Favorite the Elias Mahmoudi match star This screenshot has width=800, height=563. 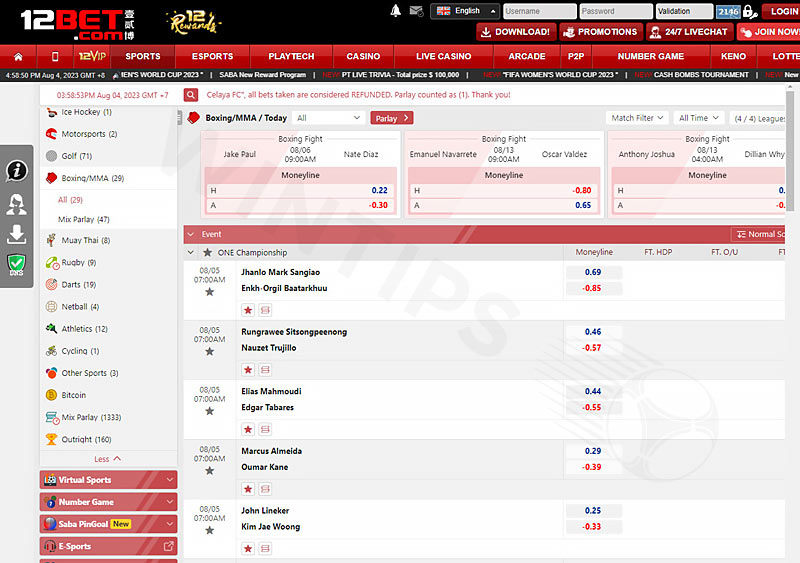point(210,411)
